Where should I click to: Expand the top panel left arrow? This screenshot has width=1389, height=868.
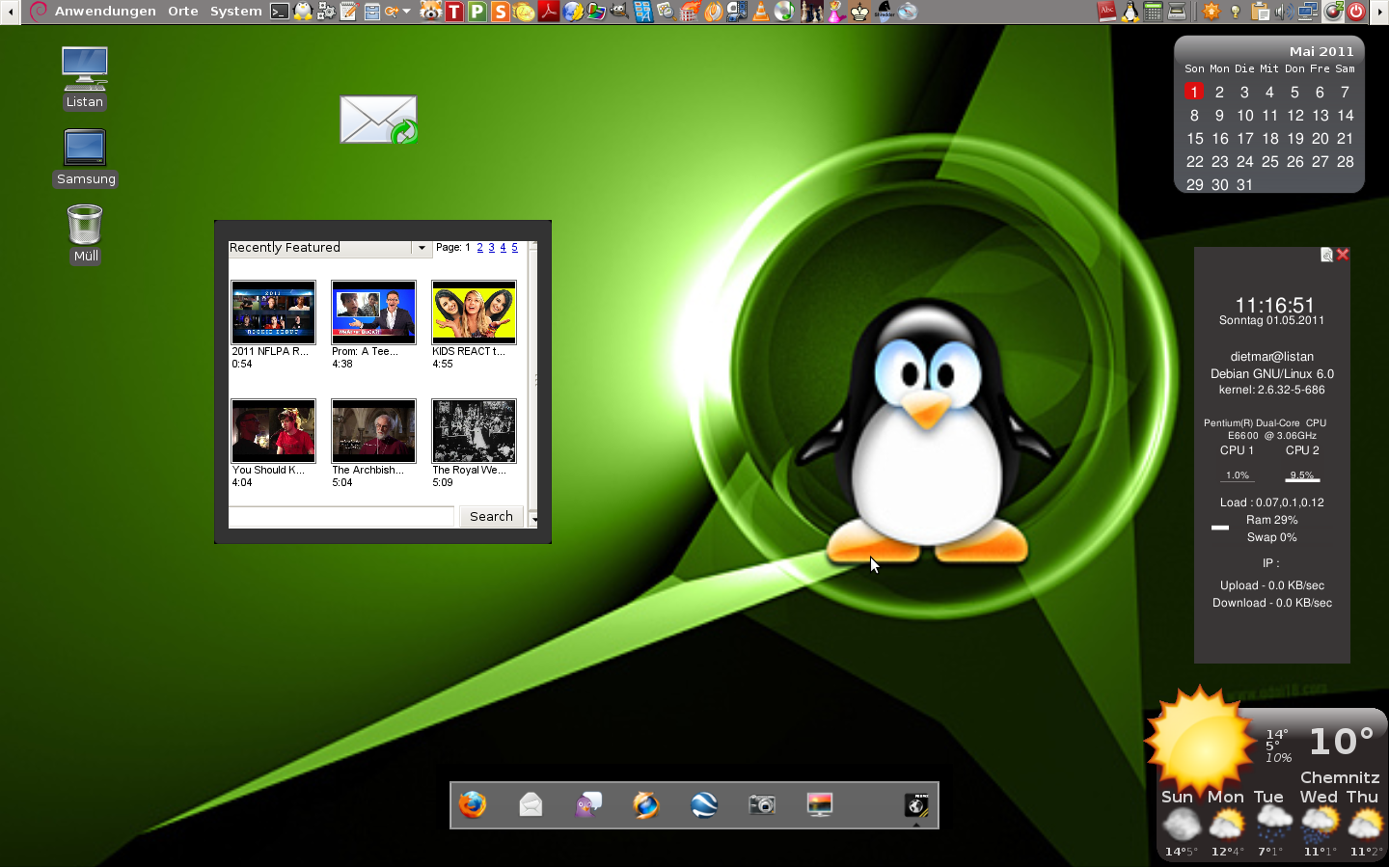[x=10, y=12]
